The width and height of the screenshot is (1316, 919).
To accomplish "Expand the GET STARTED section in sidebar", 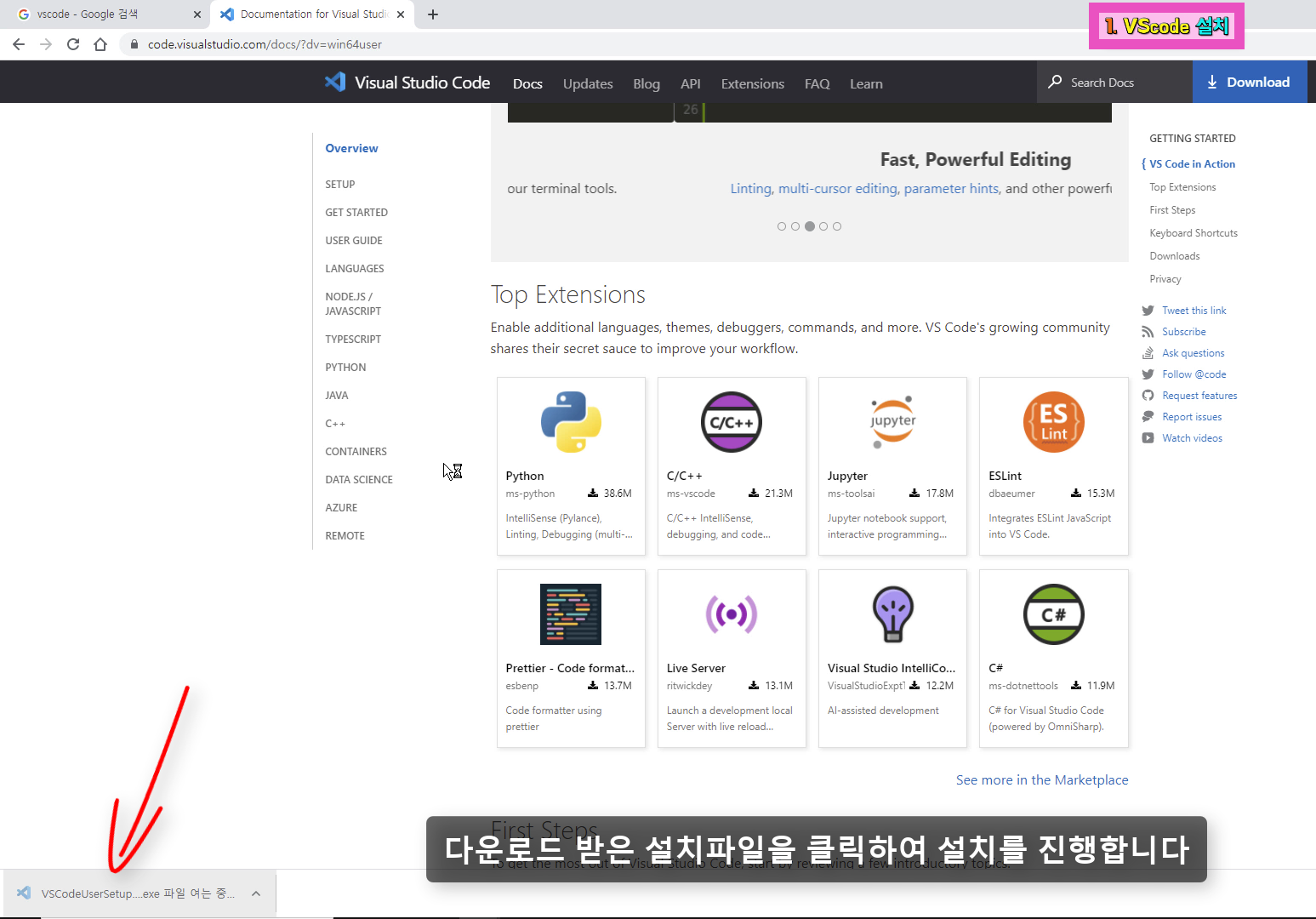I will point(356,213).
